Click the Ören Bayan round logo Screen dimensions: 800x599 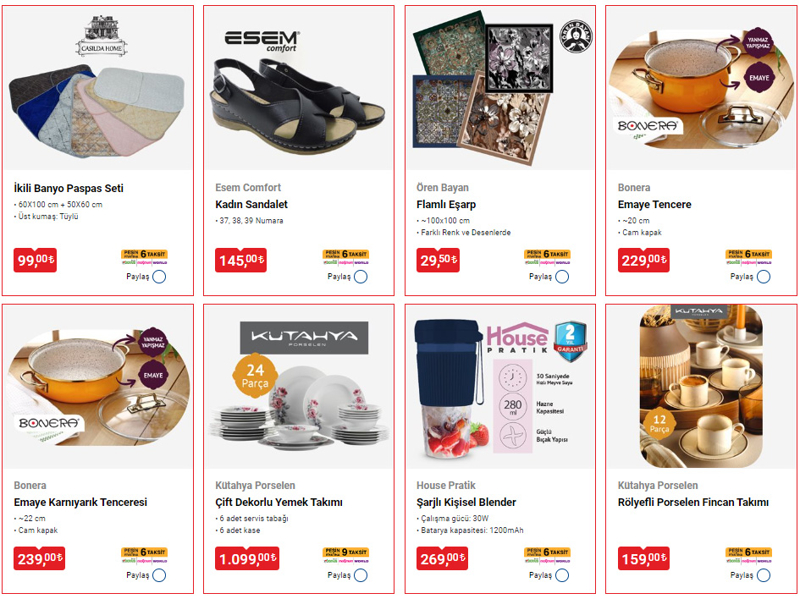577,36
